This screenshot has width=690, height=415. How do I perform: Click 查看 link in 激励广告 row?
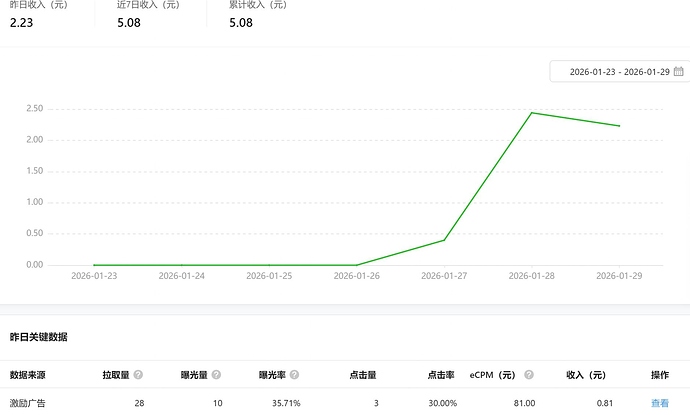pos(660,403)
